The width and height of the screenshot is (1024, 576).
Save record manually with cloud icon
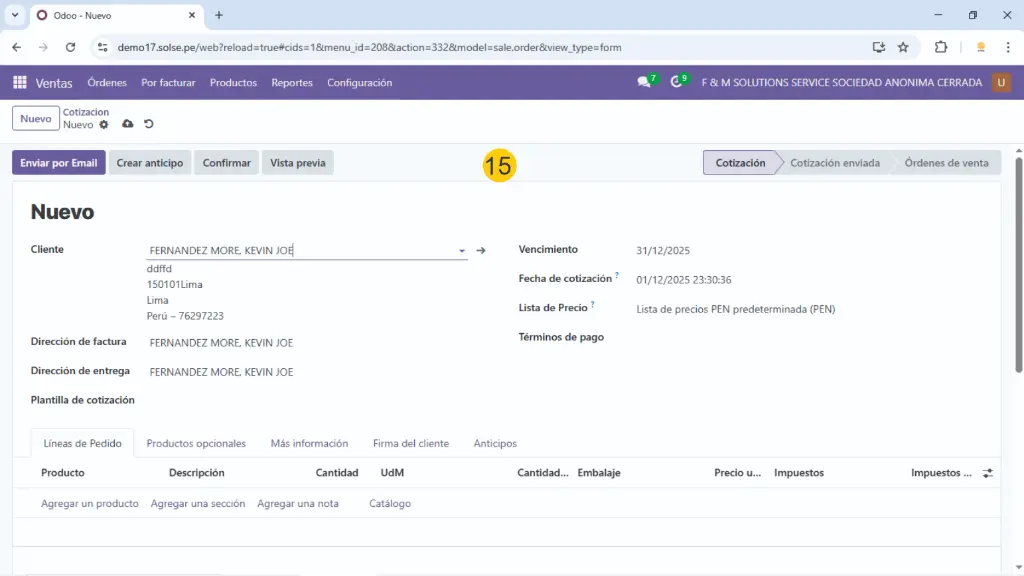127,124
